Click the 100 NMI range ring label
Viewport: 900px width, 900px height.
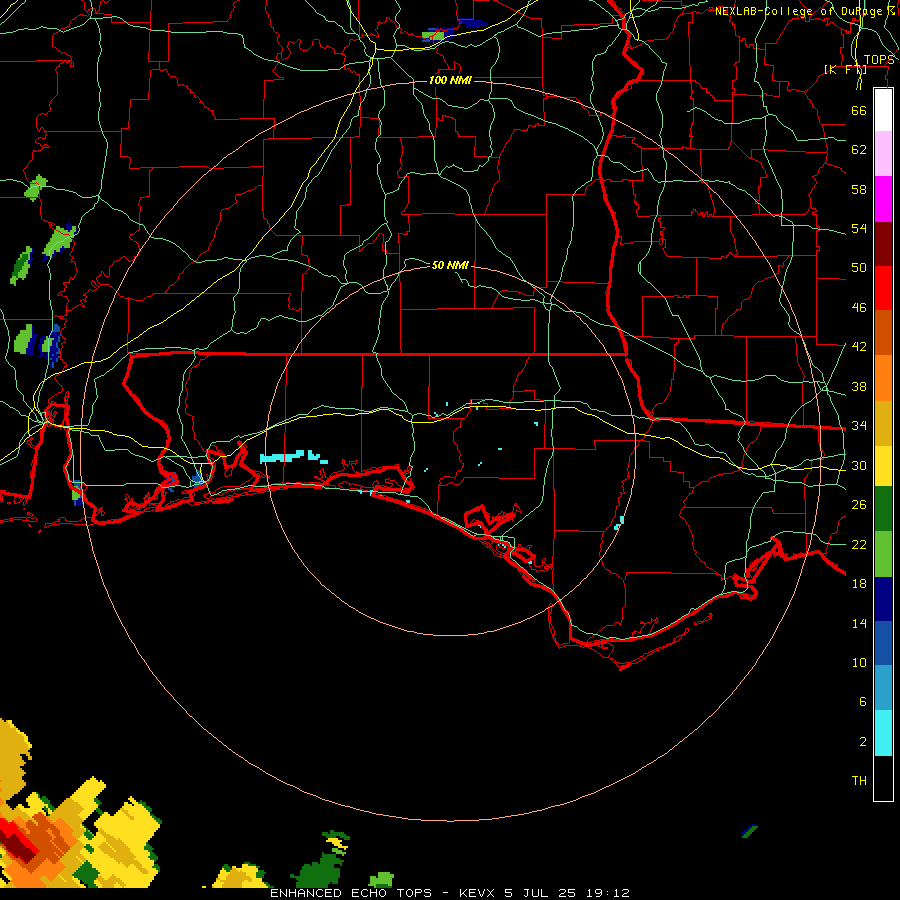tap(450, 80)
